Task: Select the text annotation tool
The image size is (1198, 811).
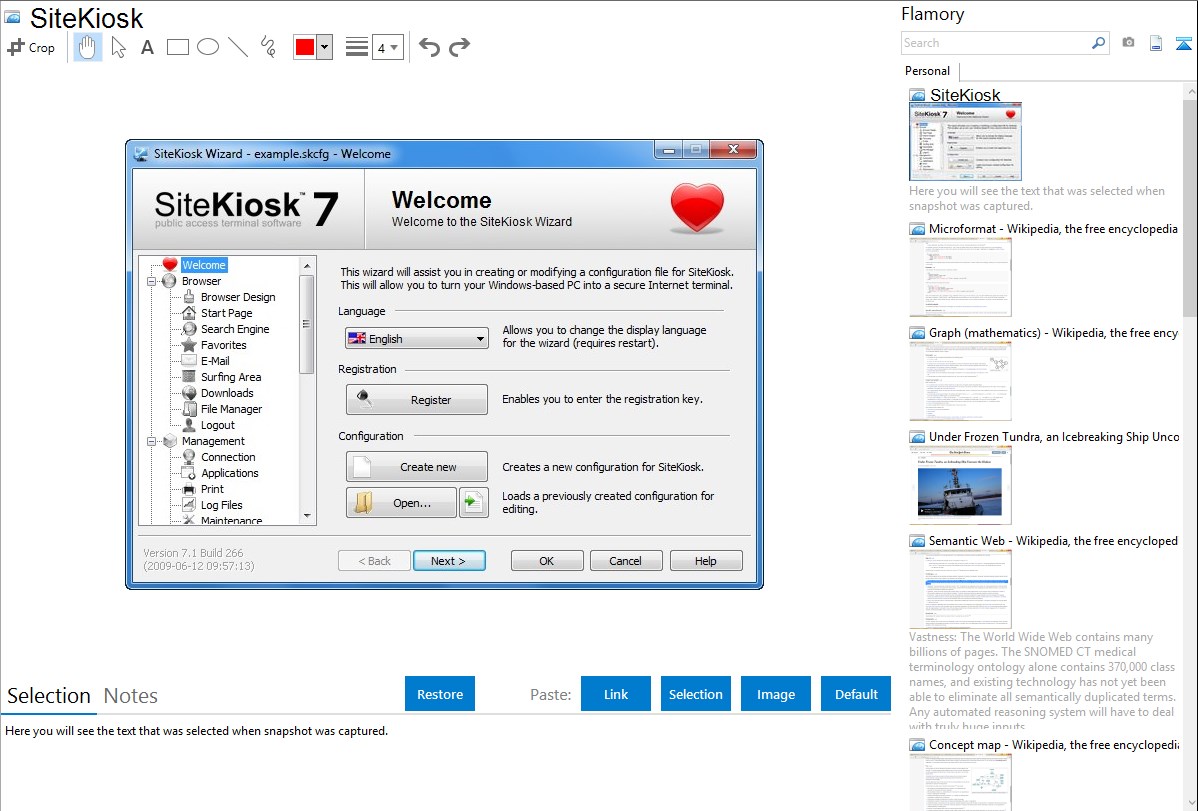Action: click(147, 47)
